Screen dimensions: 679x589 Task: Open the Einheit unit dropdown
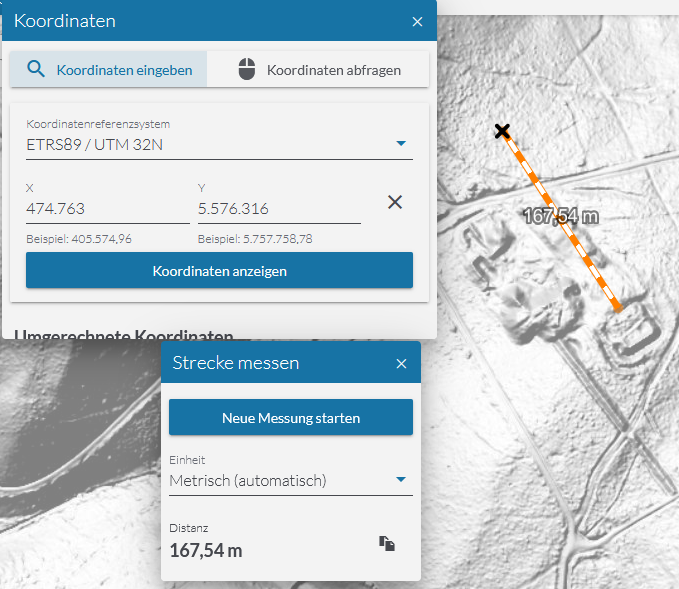click(x=291, y=481)
